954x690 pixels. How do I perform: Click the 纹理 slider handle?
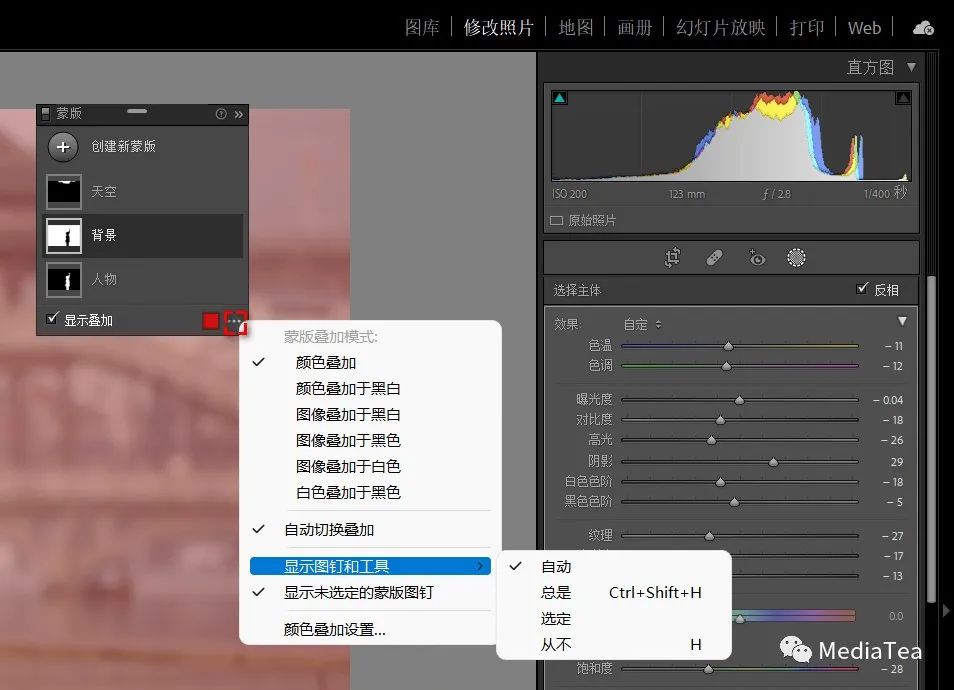[x=709, y=536]
